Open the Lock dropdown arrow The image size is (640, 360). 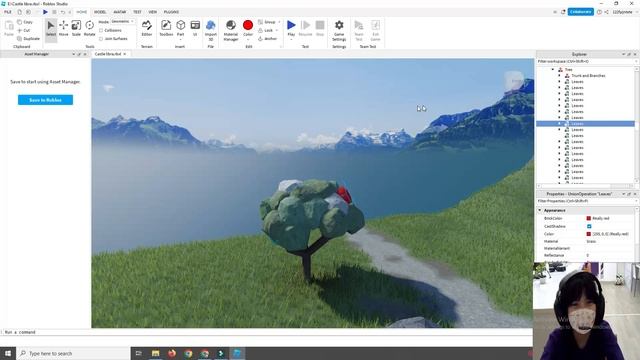(277, 30)
